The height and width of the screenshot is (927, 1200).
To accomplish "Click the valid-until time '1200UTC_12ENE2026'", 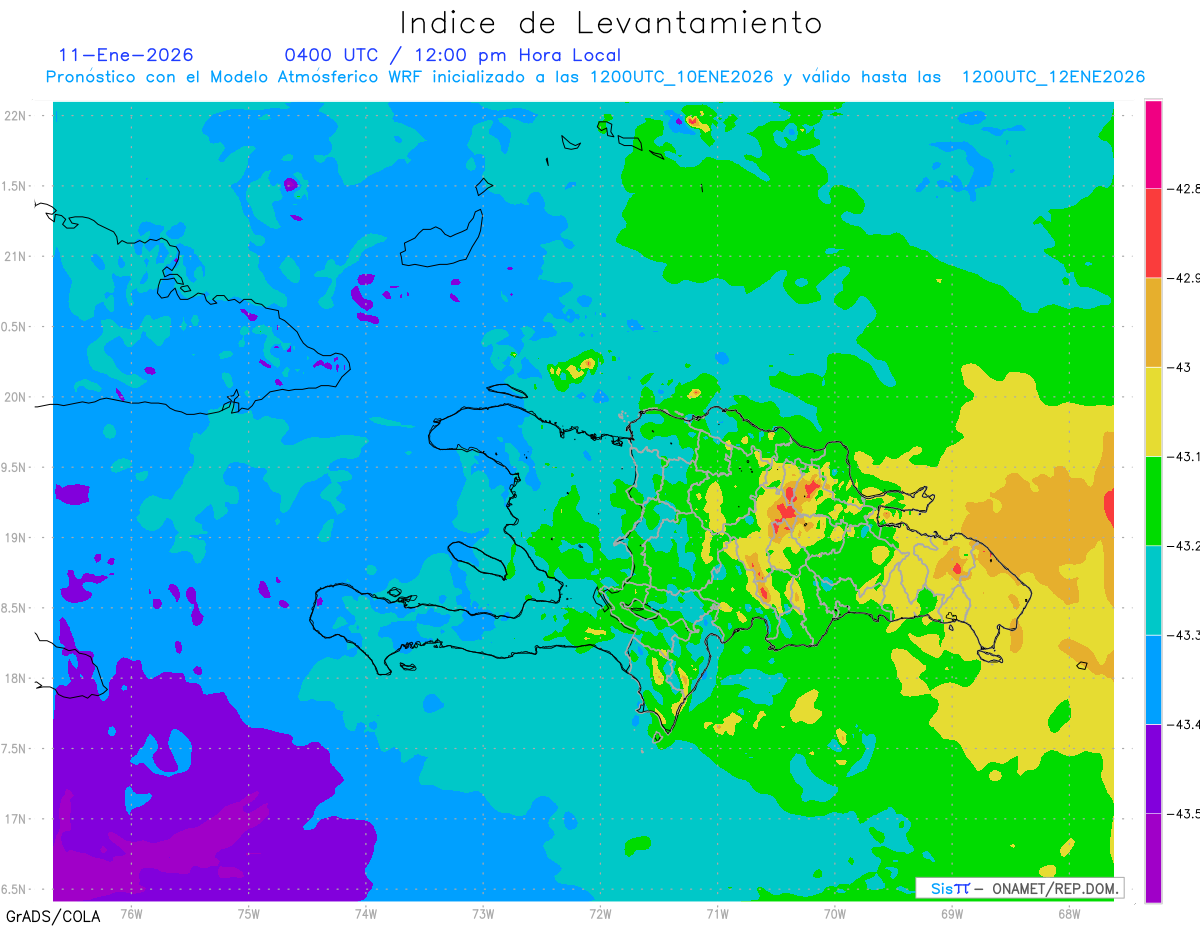I will [1054, 77].
